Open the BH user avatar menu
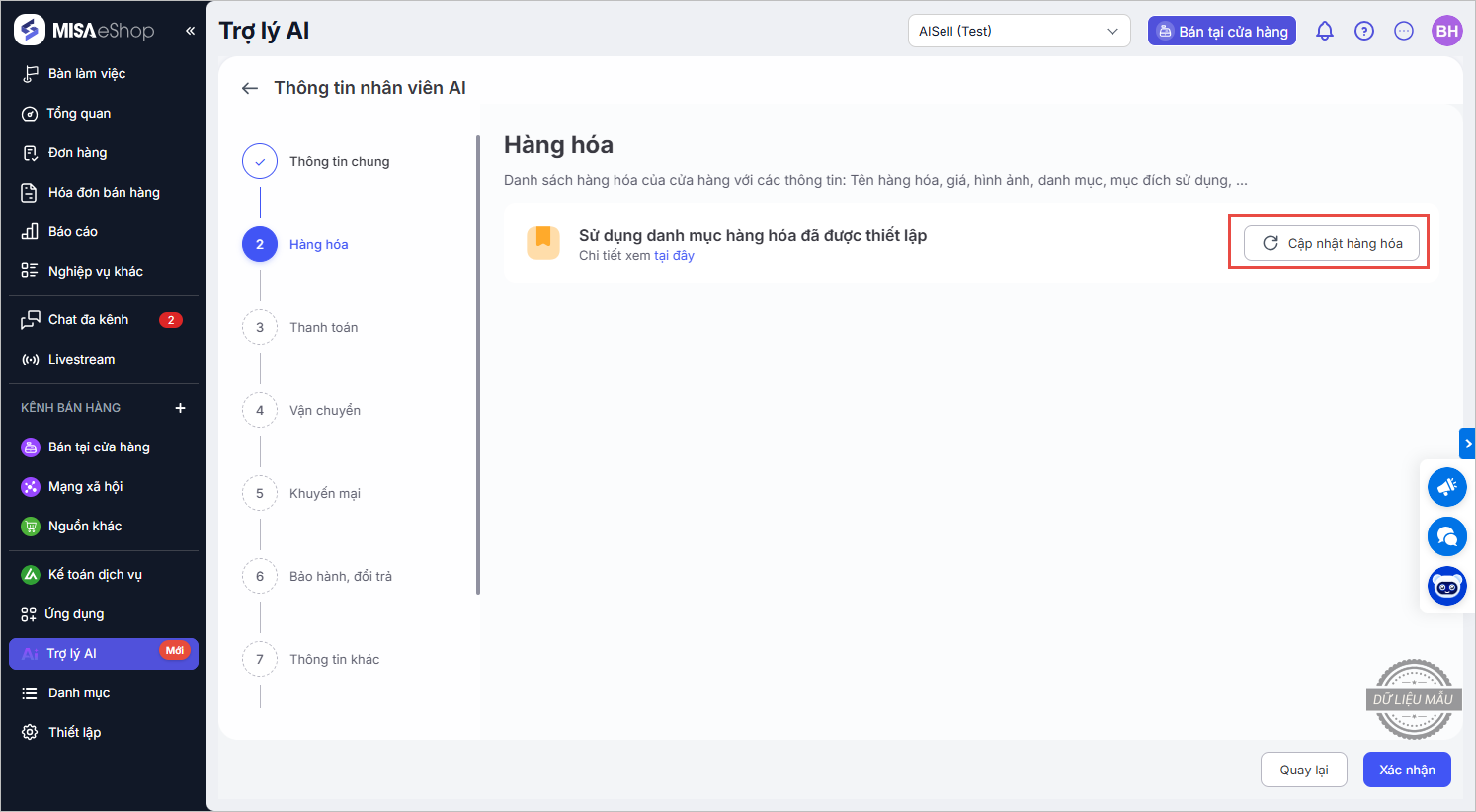This screenshot has height=812, width=1476. point(1447,31)
